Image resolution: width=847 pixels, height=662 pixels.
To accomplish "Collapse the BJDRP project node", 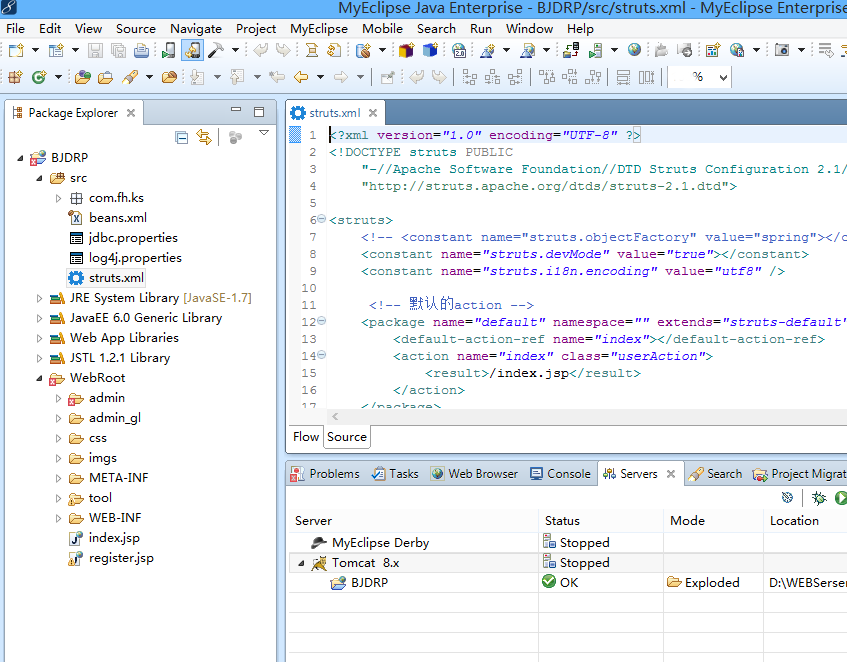I will point(20,158).
